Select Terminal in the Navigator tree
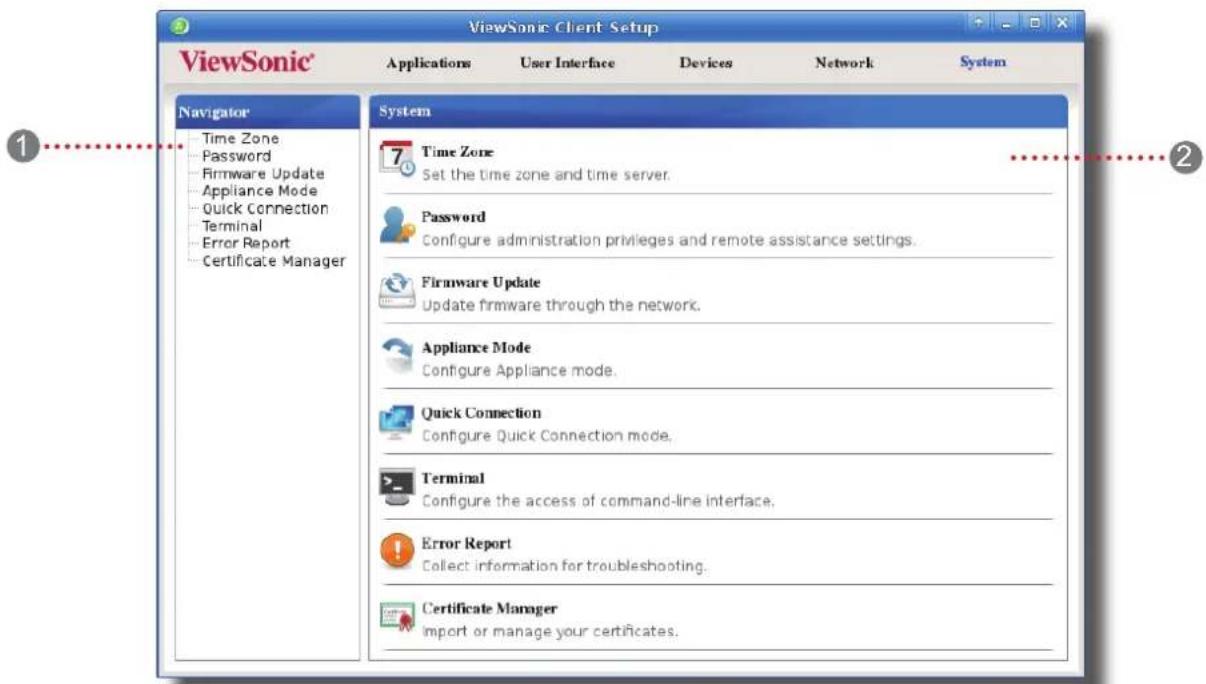The width and height of the screenshot is (1206, 684). tap(232, 226)
